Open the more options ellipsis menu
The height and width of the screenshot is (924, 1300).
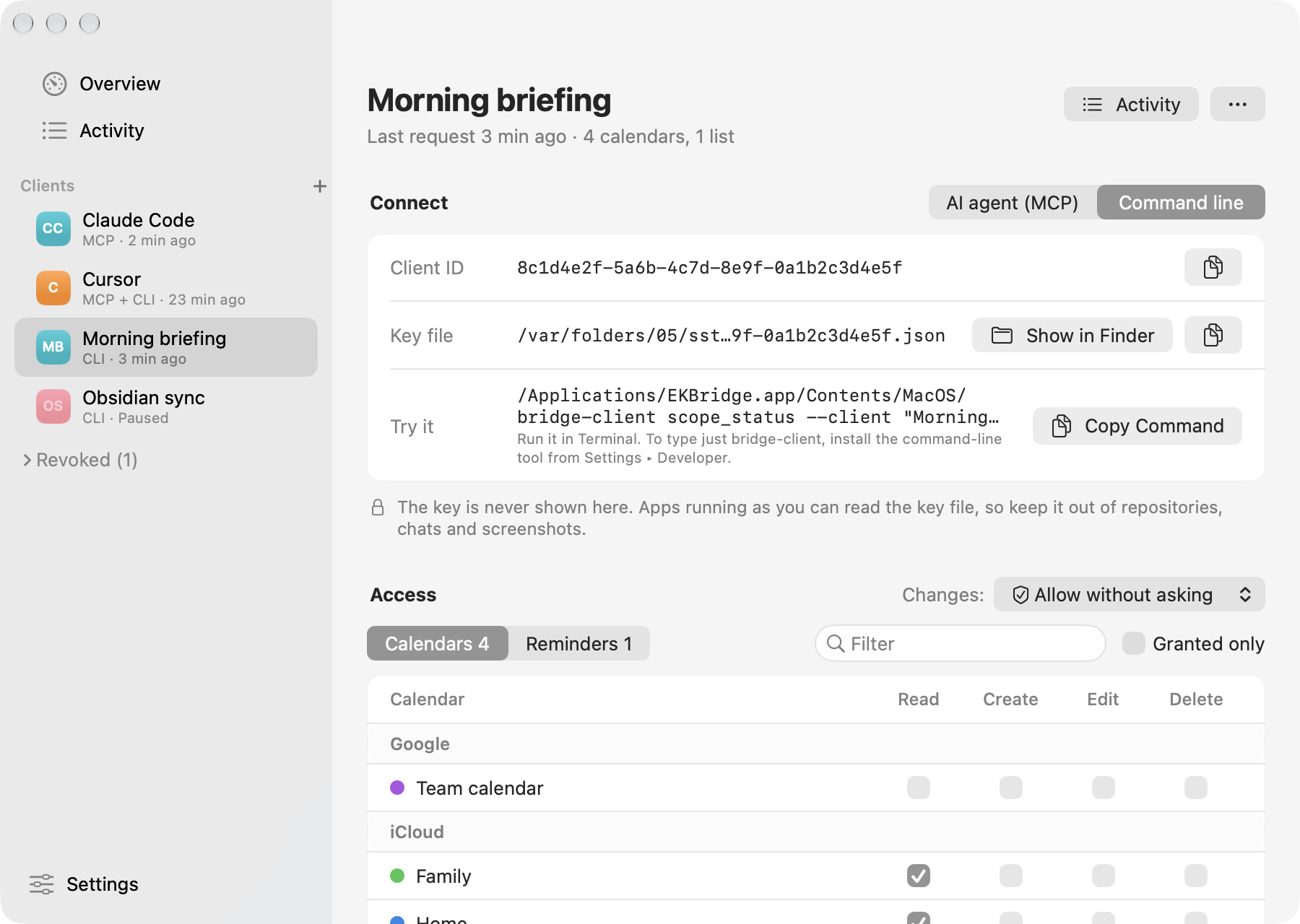click(1238, 105)
